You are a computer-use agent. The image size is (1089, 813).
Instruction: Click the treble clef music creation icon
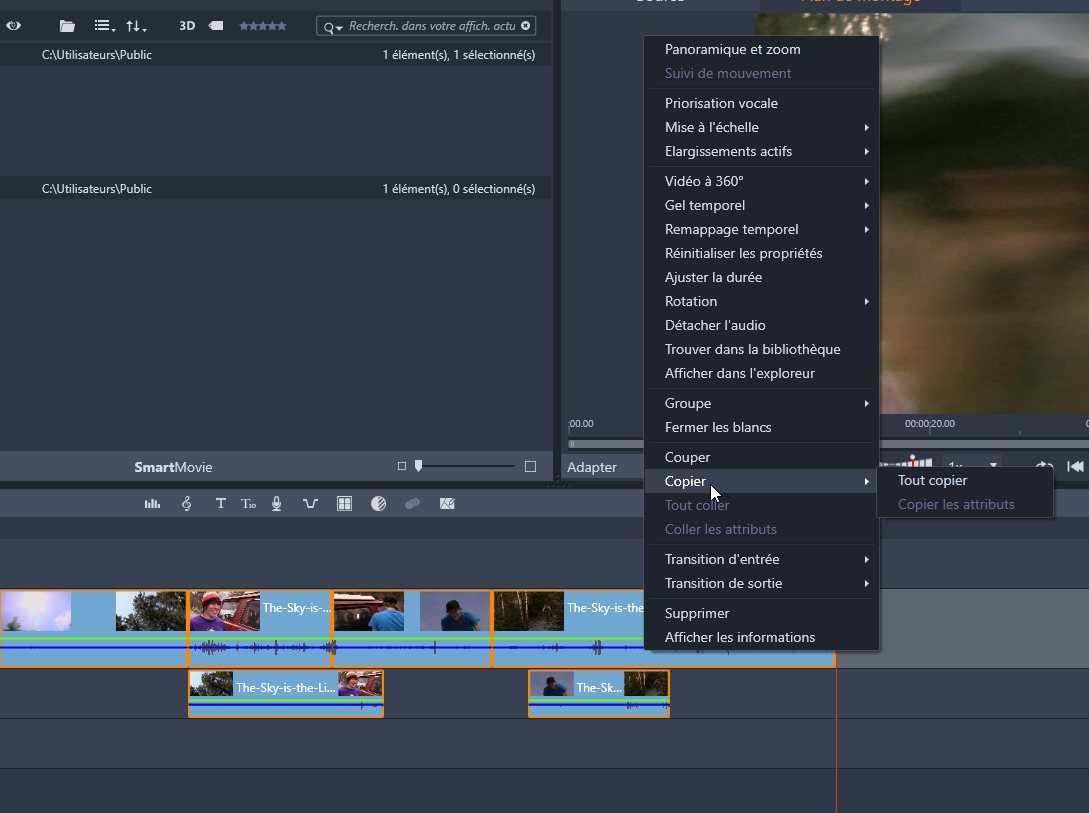[x=186, y=504]
